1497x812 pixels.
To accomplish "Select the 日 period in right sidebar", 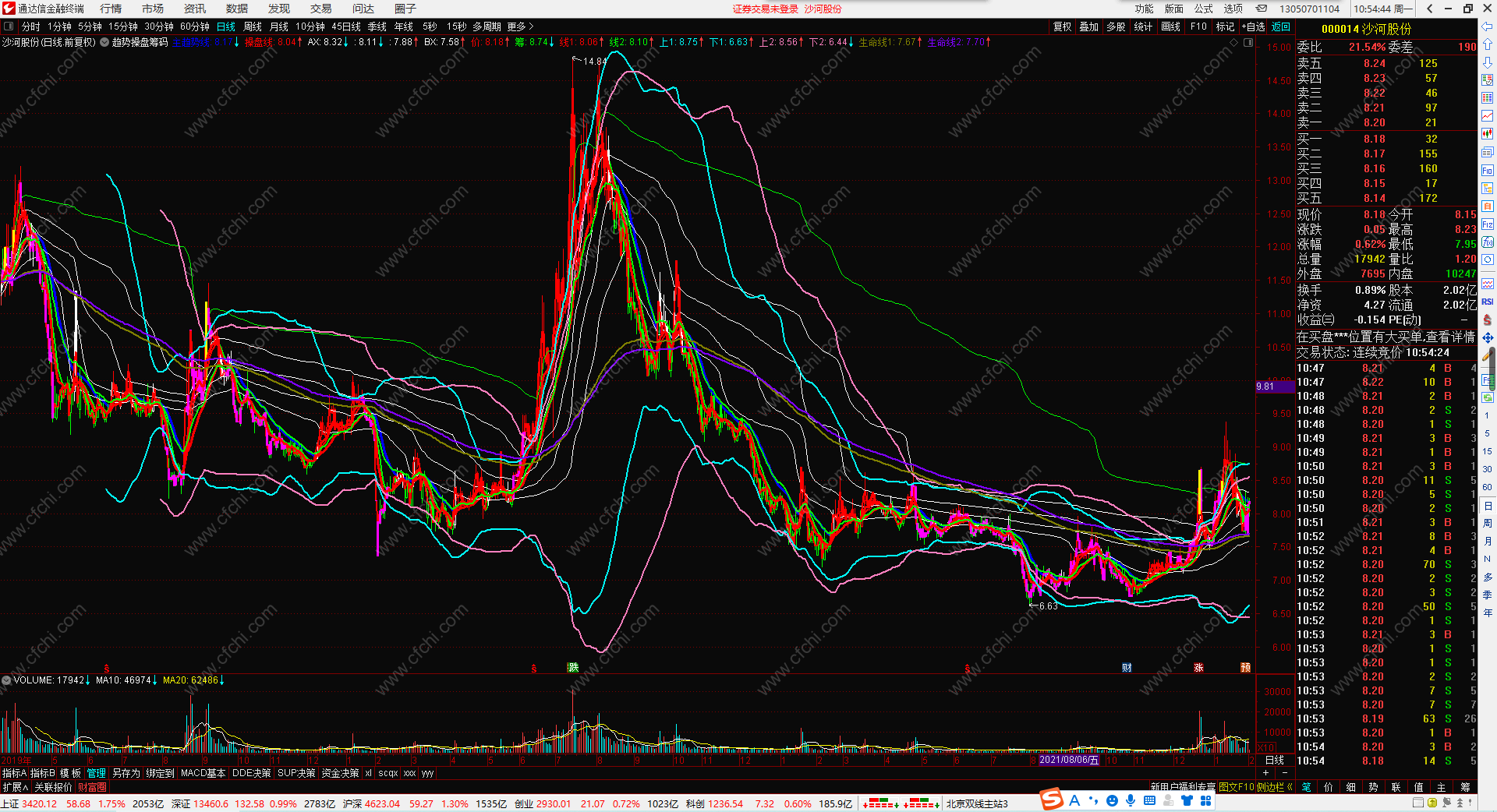I will coord(1488,507).
